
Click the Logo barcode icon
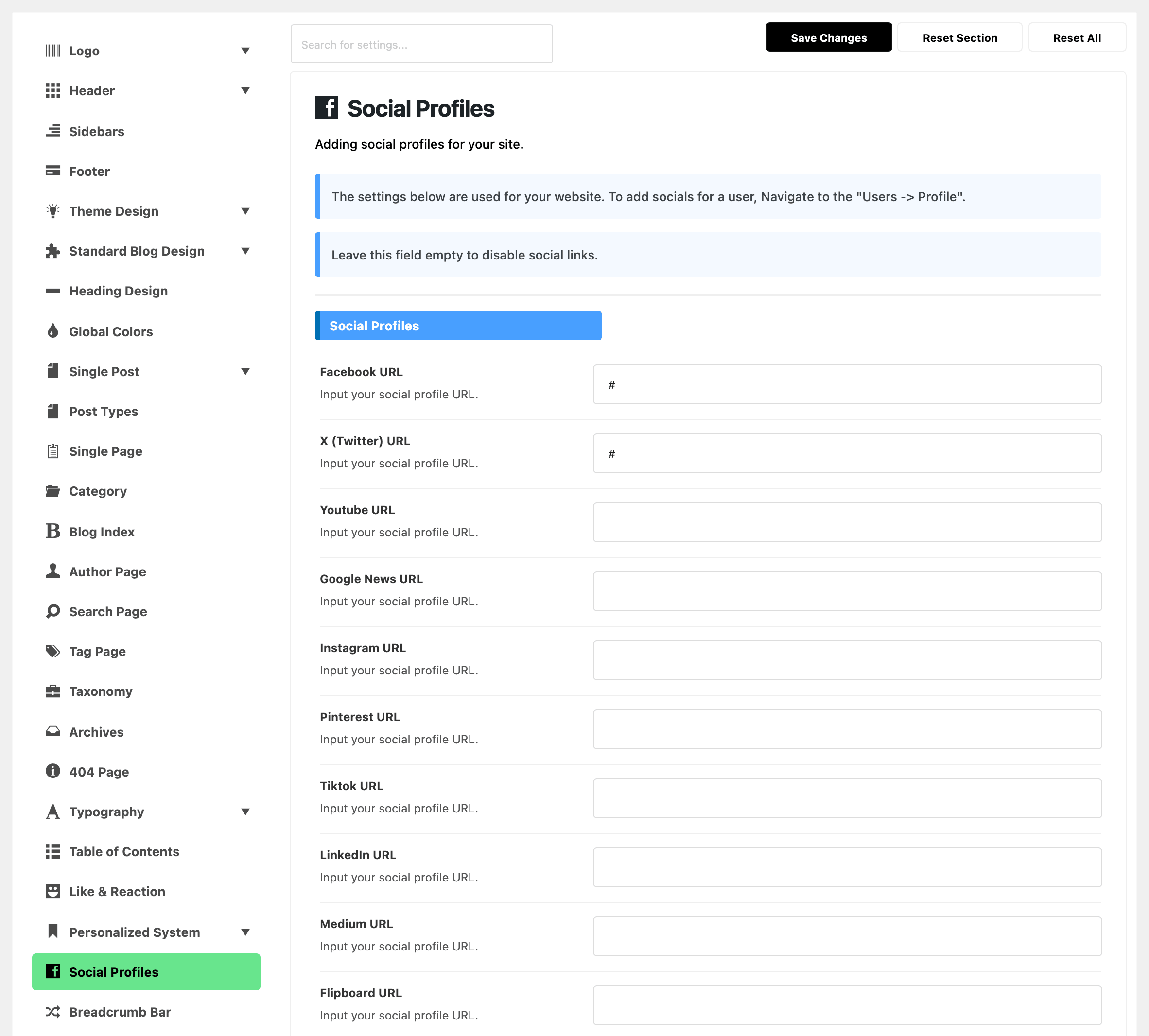(x=53, y=51)
